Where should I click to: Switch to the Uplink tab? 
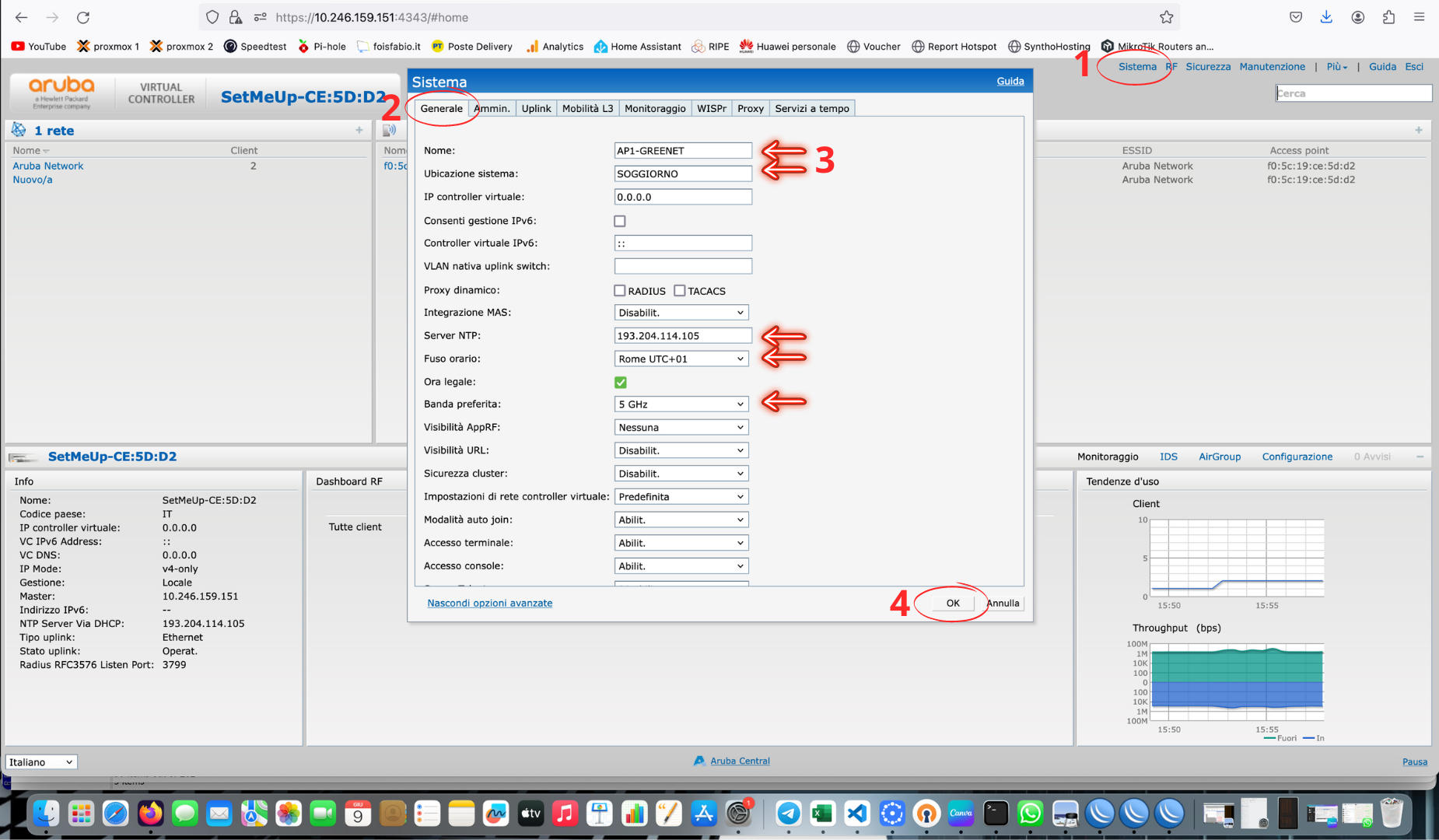click(x=536, y=108)
